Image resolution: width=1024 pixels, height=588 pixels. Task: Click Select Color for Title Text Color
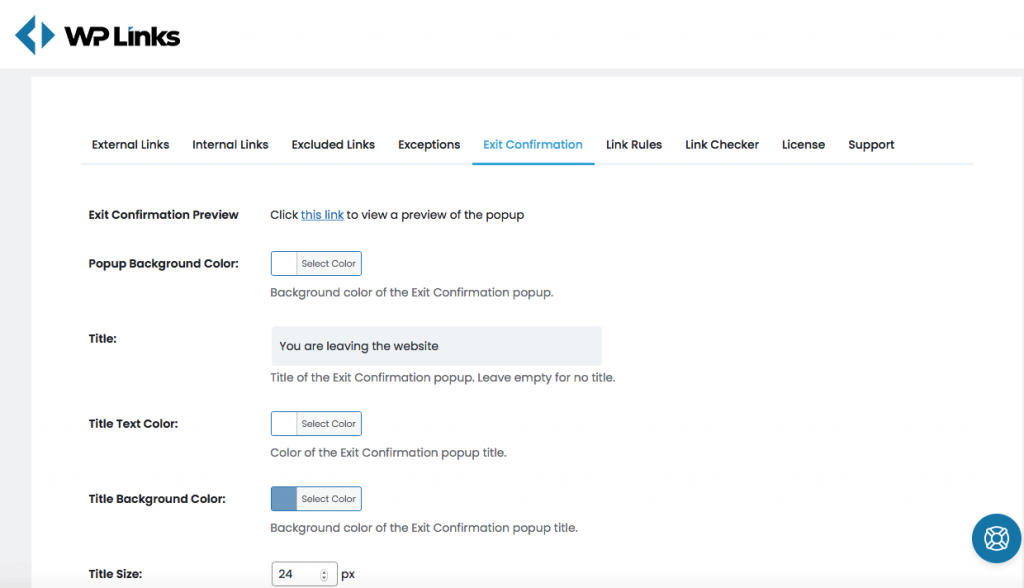(328, 423)
